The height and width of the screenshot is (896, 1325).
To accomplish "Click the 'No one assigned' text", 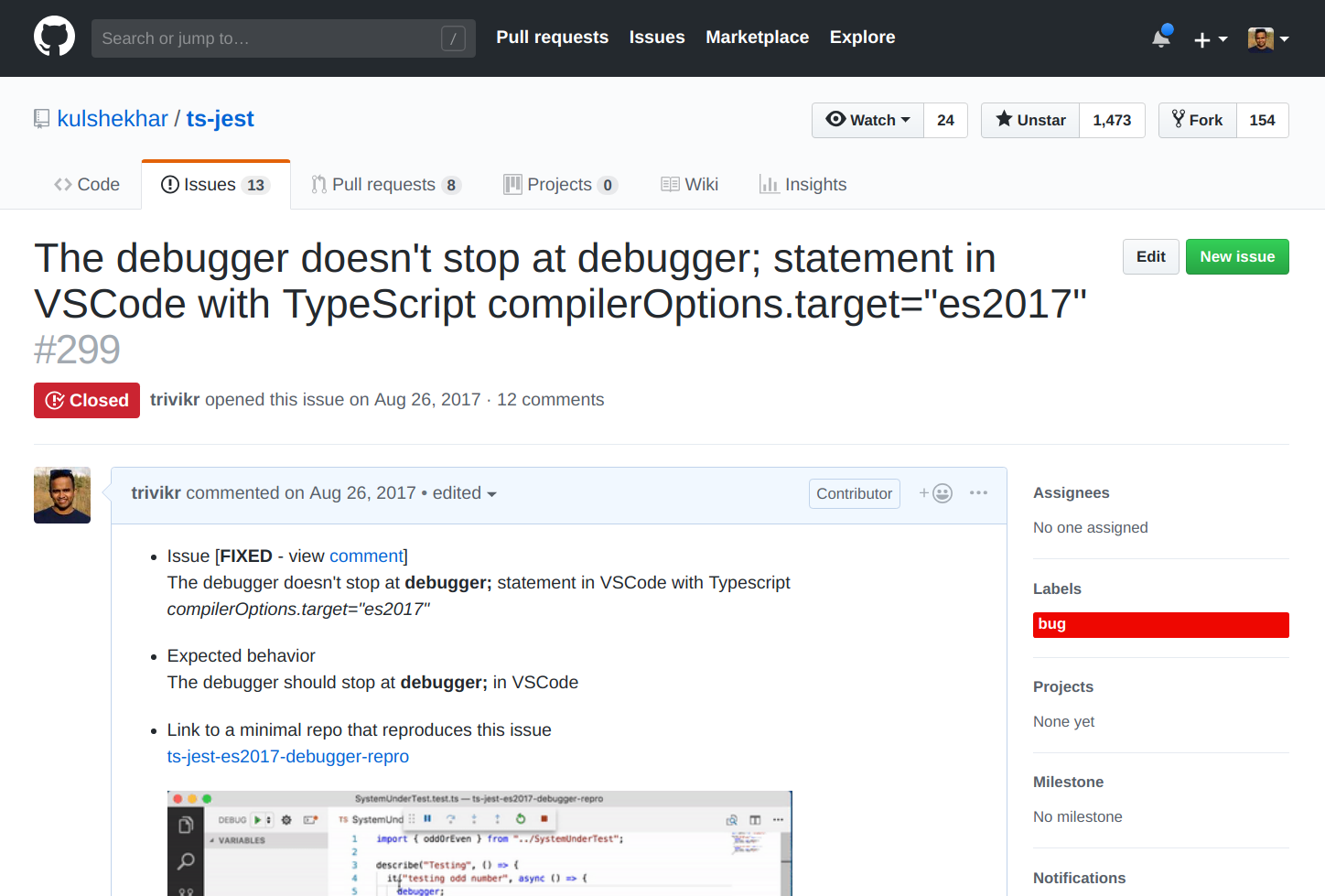I will click(1091, 527).
